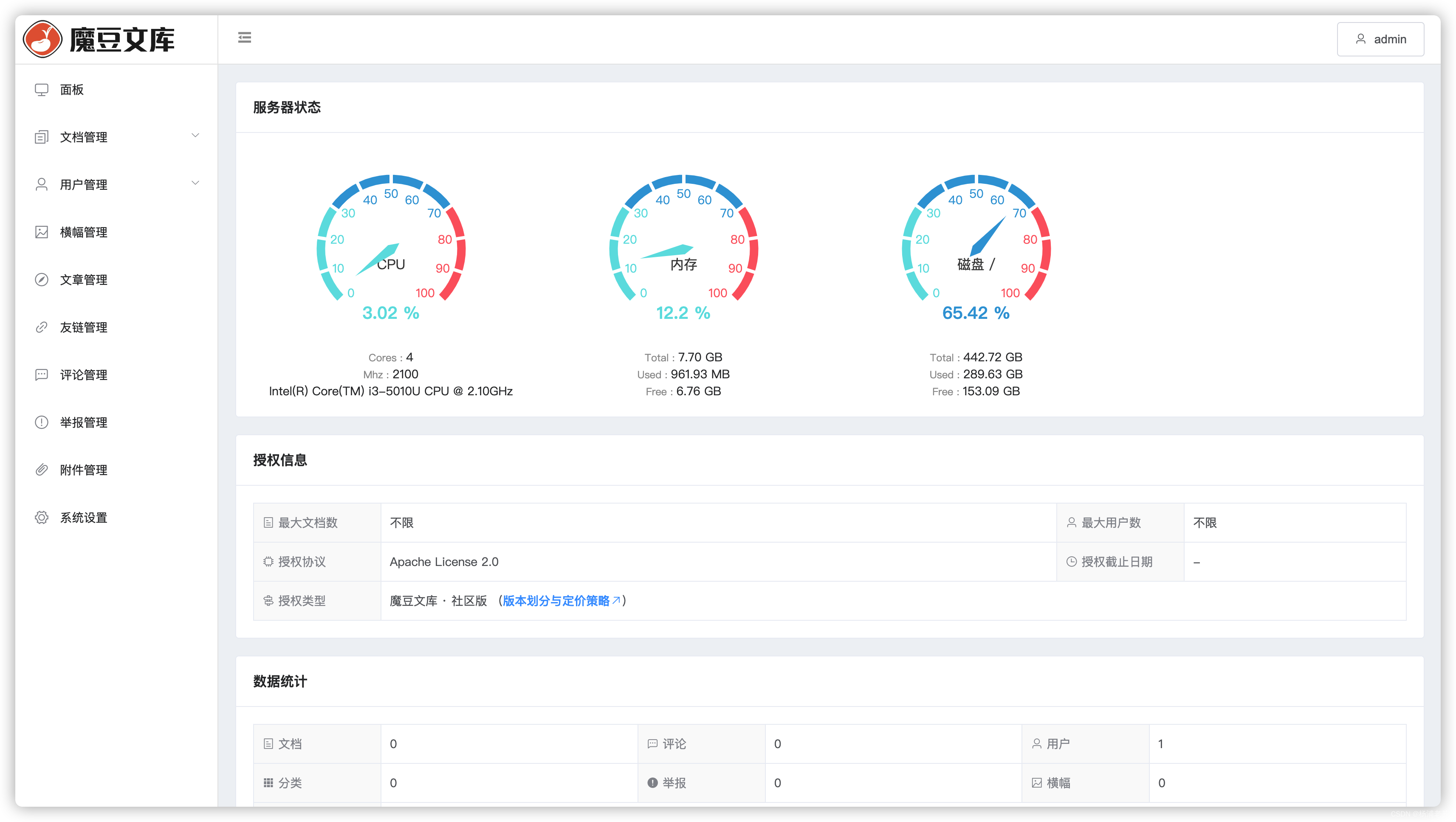Viewport: 1456px width, 822px height.
Task: Open the 评论管理 menu entry
Action: click(84, 374)
